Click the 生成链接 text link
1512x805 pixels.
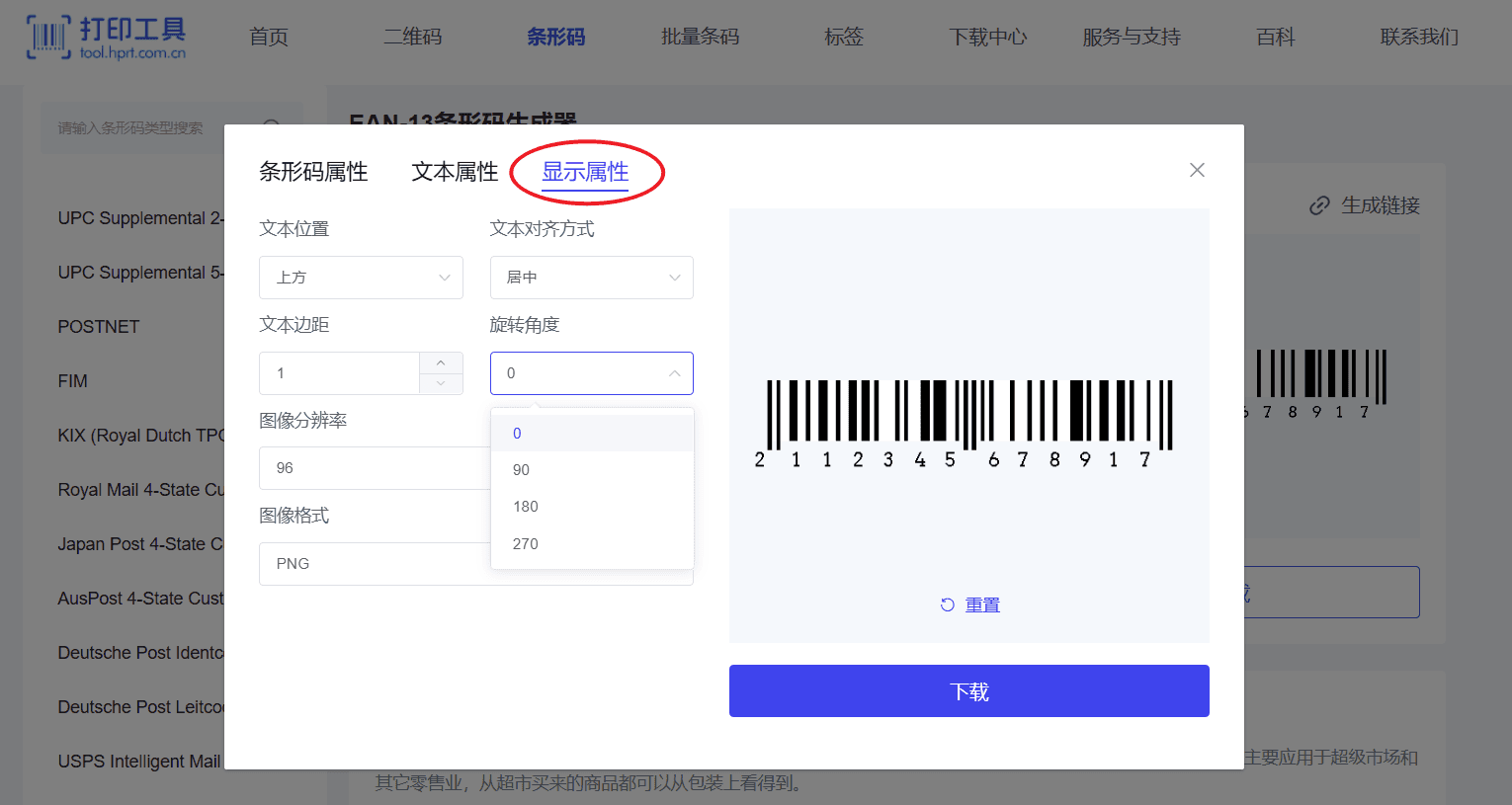coord(1381,205)
